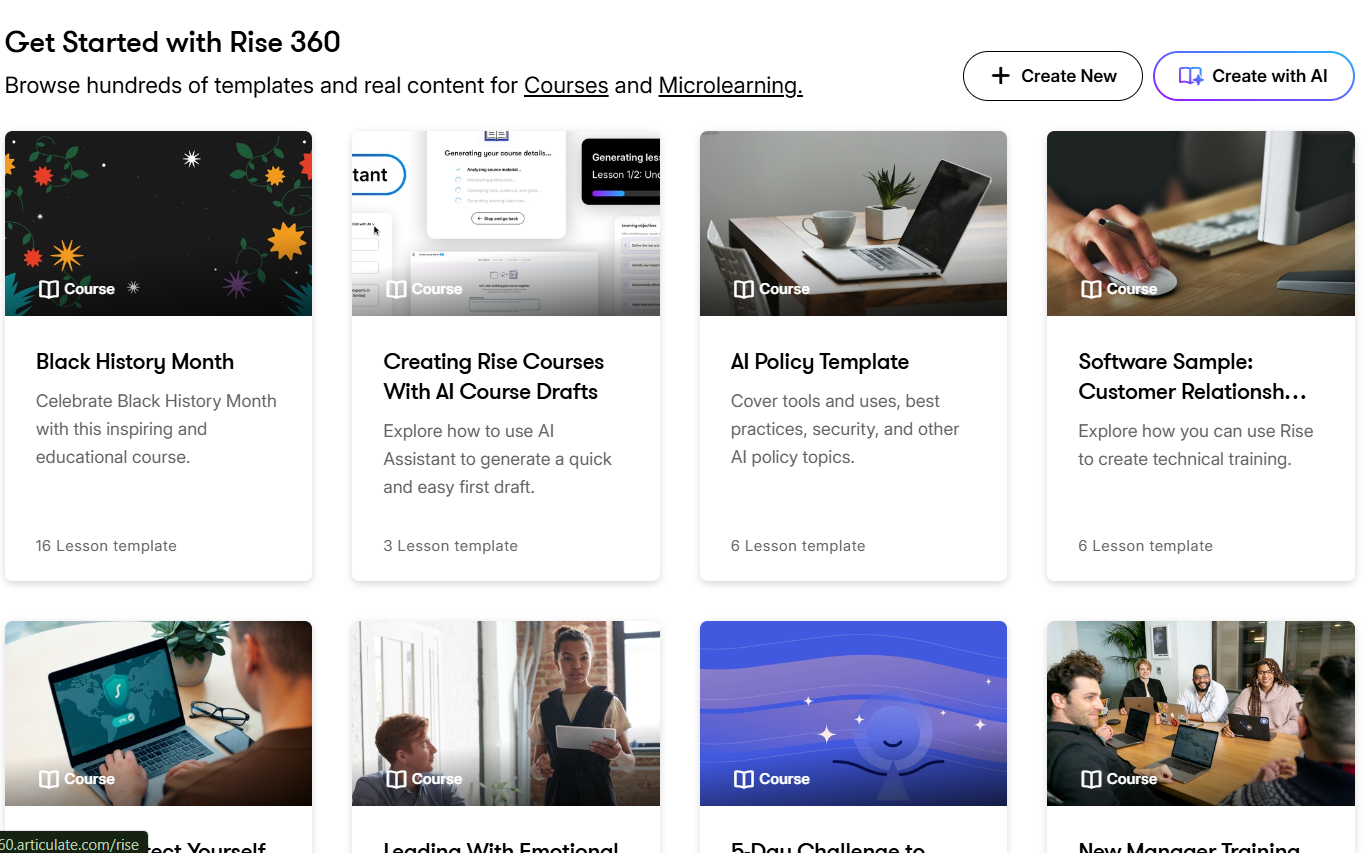Click the Course book icon on New Manager Training
The height and width of the screenshot is (853, 1367).
[x=1091, y=779]
